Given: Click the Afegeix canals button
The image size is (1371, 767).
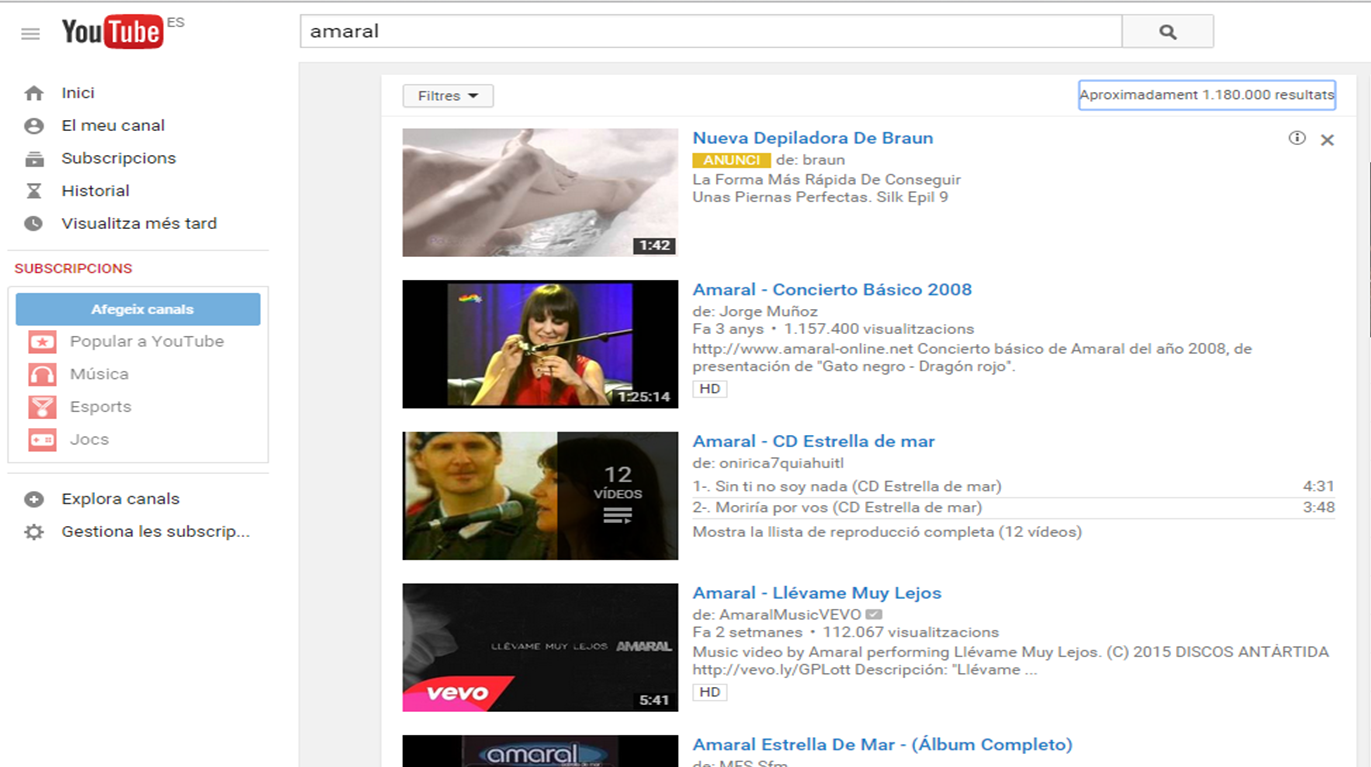Looking at the screenshot, I should point(138,309).
